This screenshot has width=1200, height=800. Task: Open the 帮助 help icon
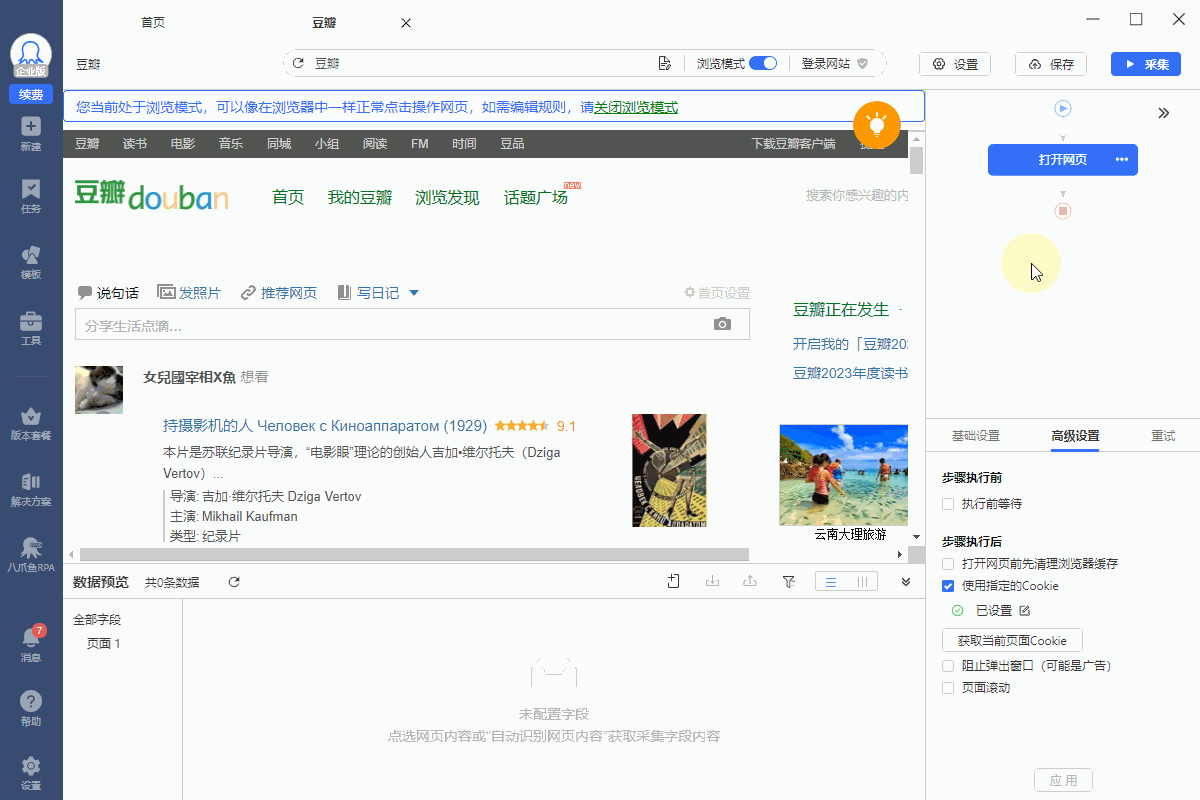[x=31, y=708]
